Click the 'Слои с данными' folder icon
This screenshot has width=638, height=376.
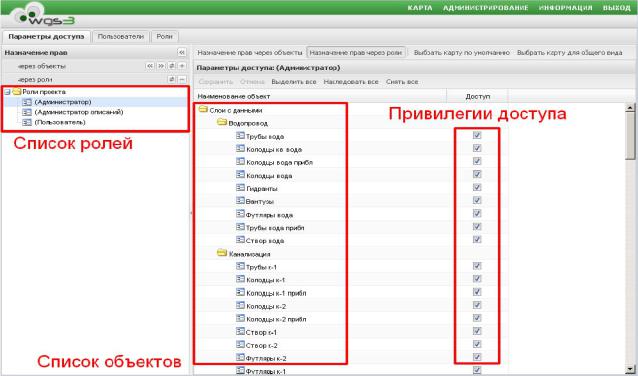pos(203,109)
